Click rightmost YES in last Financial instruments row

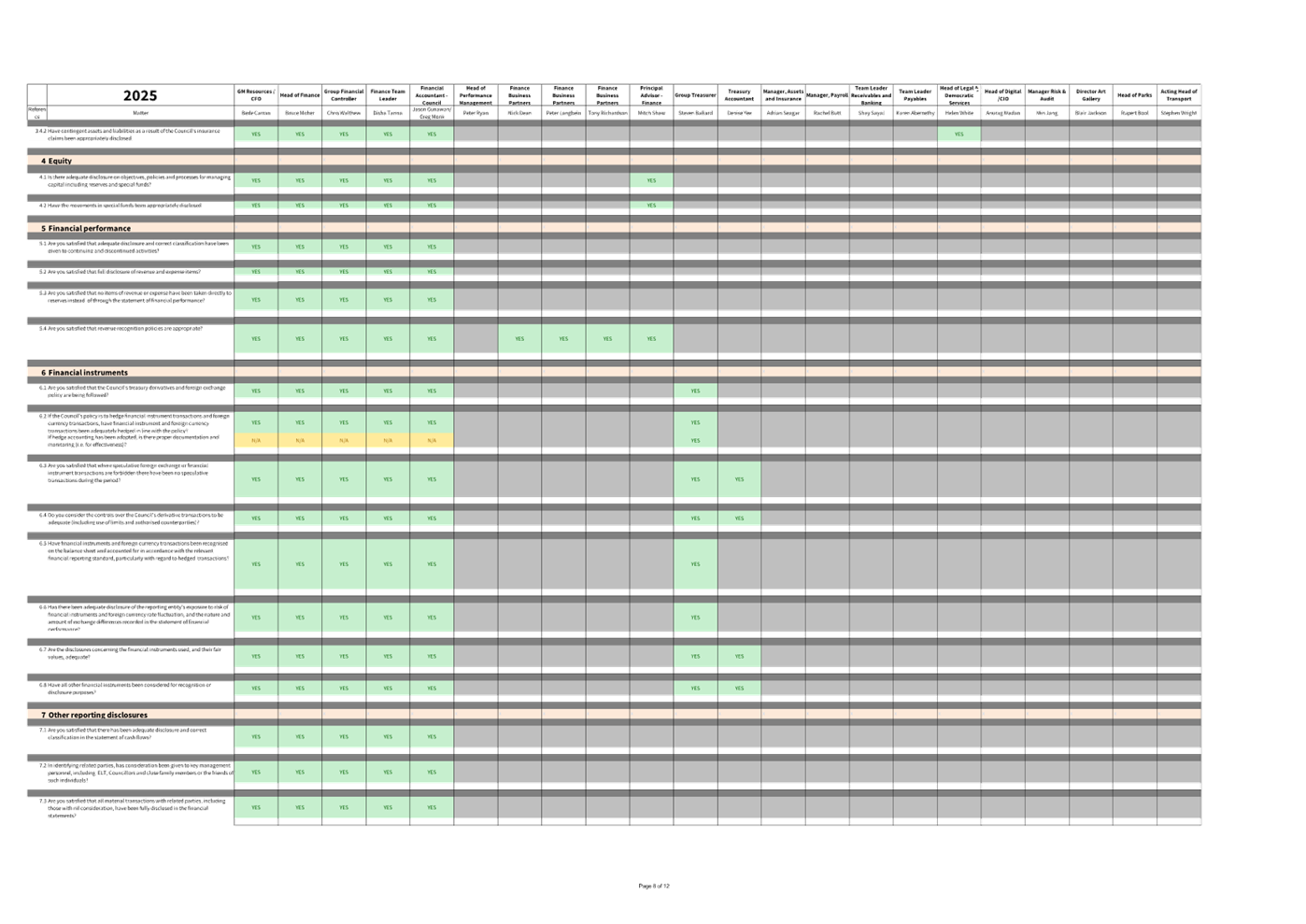pos(739,689)
